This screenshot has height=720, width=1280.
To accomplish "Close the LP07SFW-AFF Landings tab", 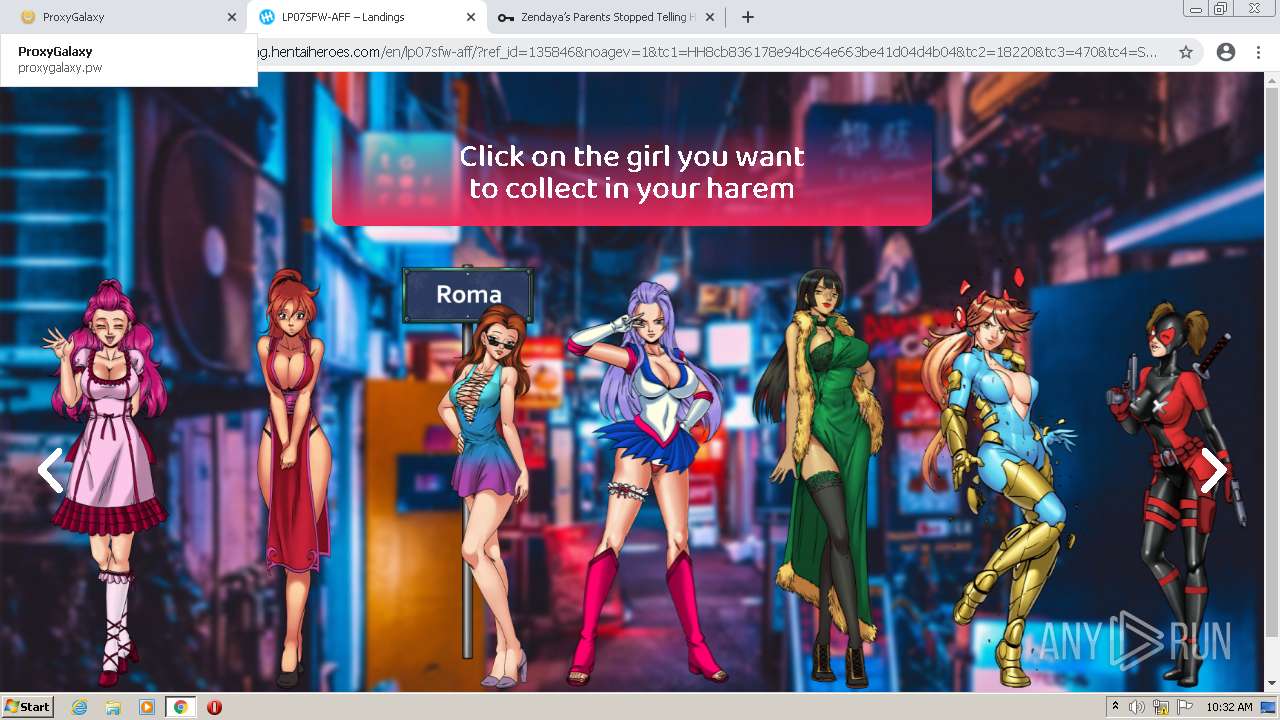I will pos(471,17).
